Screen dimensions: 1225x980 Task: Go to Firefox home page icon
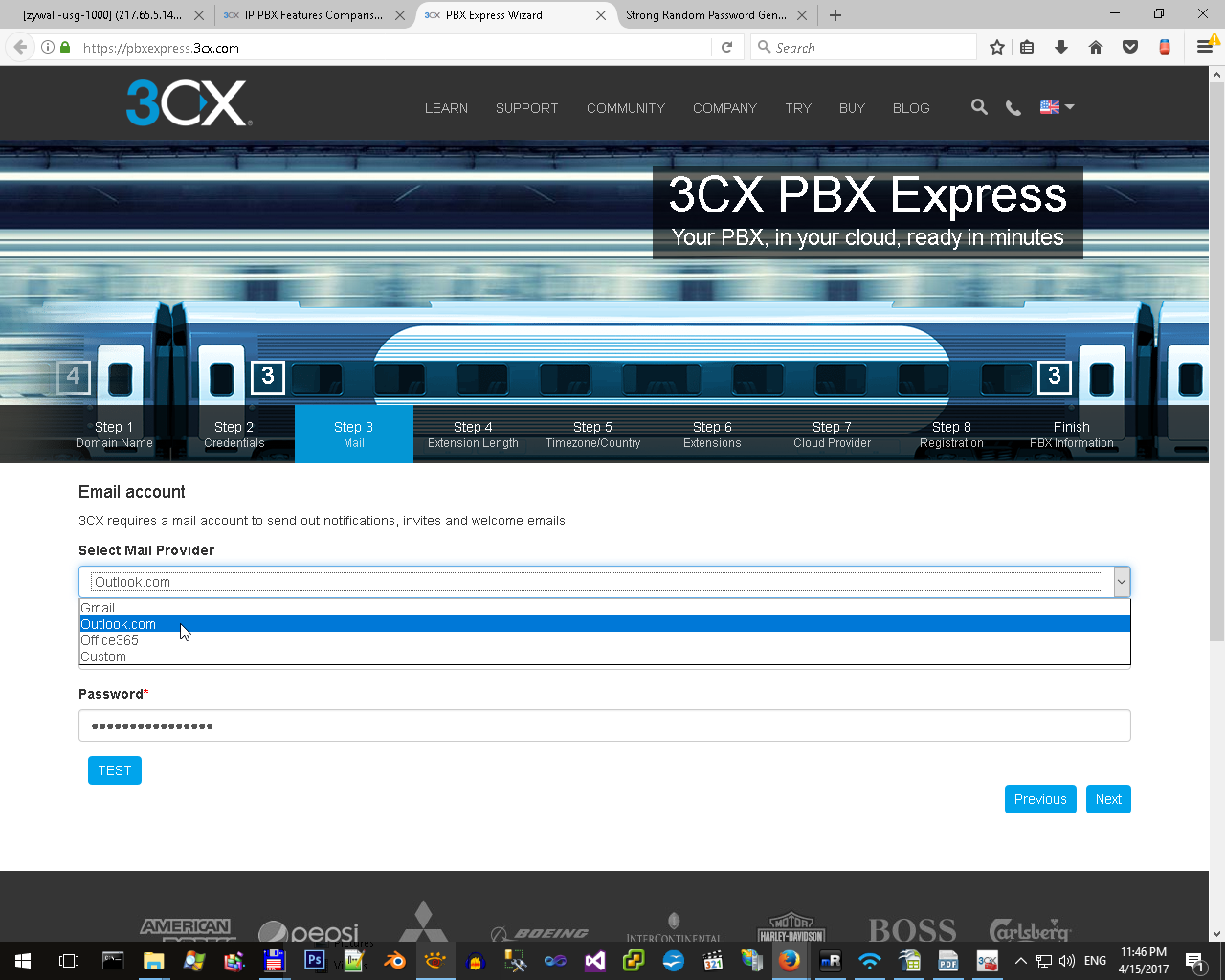tap(1096, 47)
